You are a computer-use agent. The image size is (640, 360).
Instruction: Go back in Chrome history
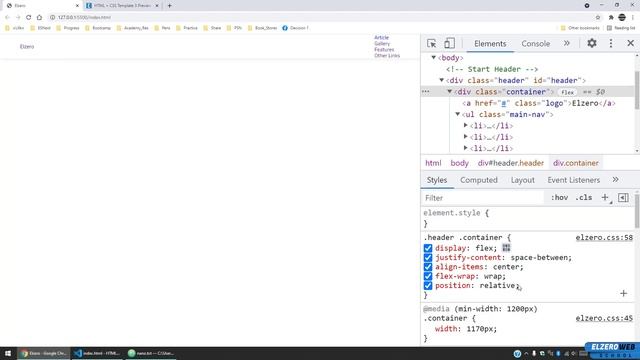[x=7, y=17]
